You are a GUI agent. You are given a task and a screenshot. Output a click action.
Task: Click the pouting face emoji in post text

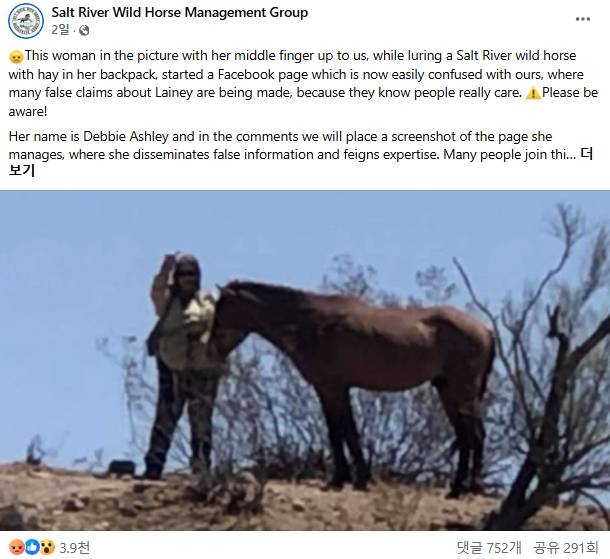[x=16, y=57]
